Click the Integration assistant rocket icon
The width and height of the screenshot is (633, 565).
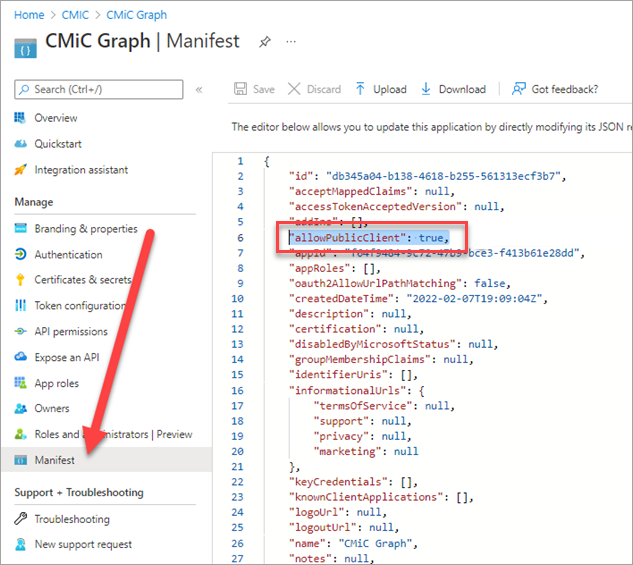point(20,170)
